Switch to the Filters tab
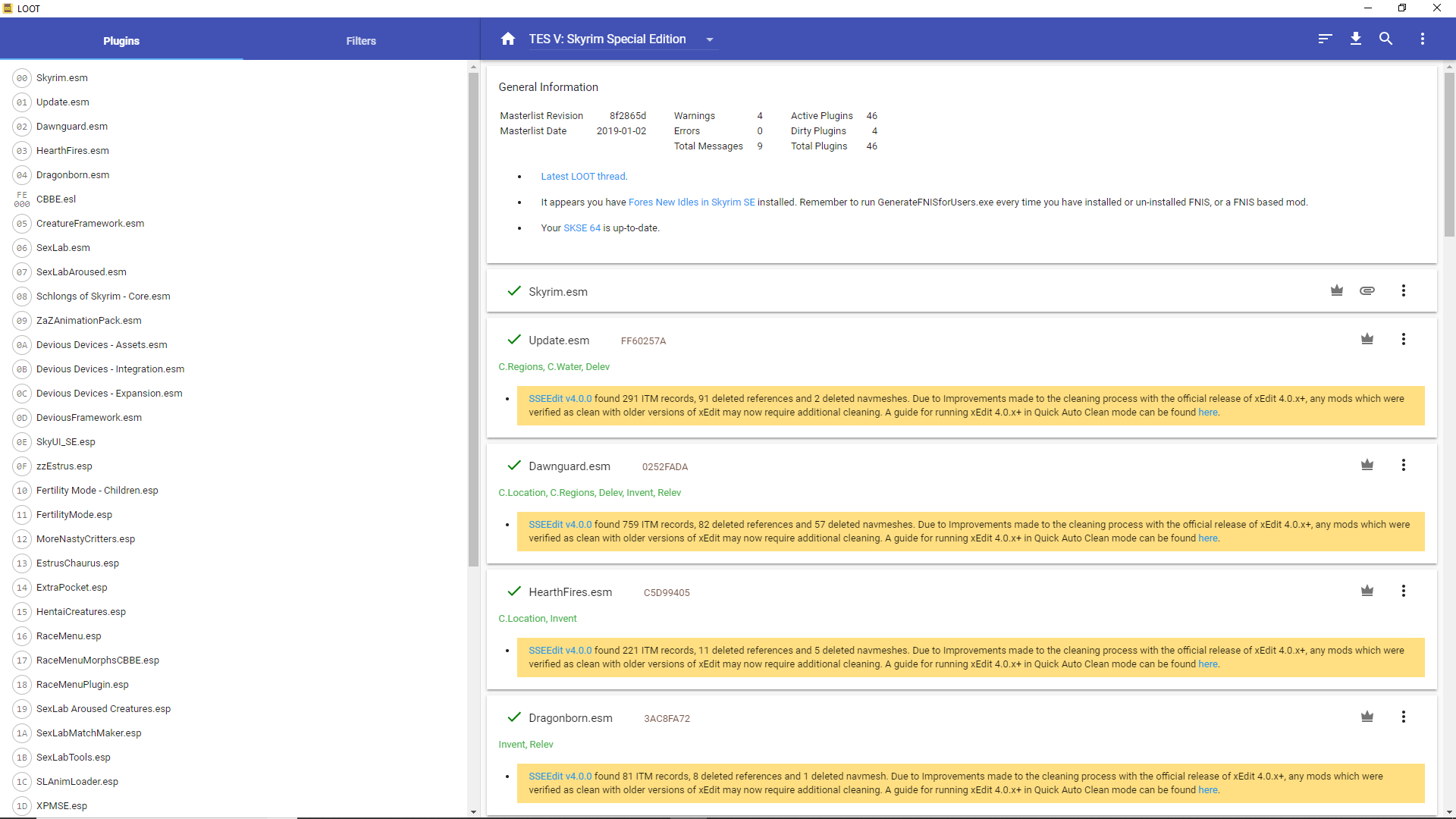 tap(361, 40)
